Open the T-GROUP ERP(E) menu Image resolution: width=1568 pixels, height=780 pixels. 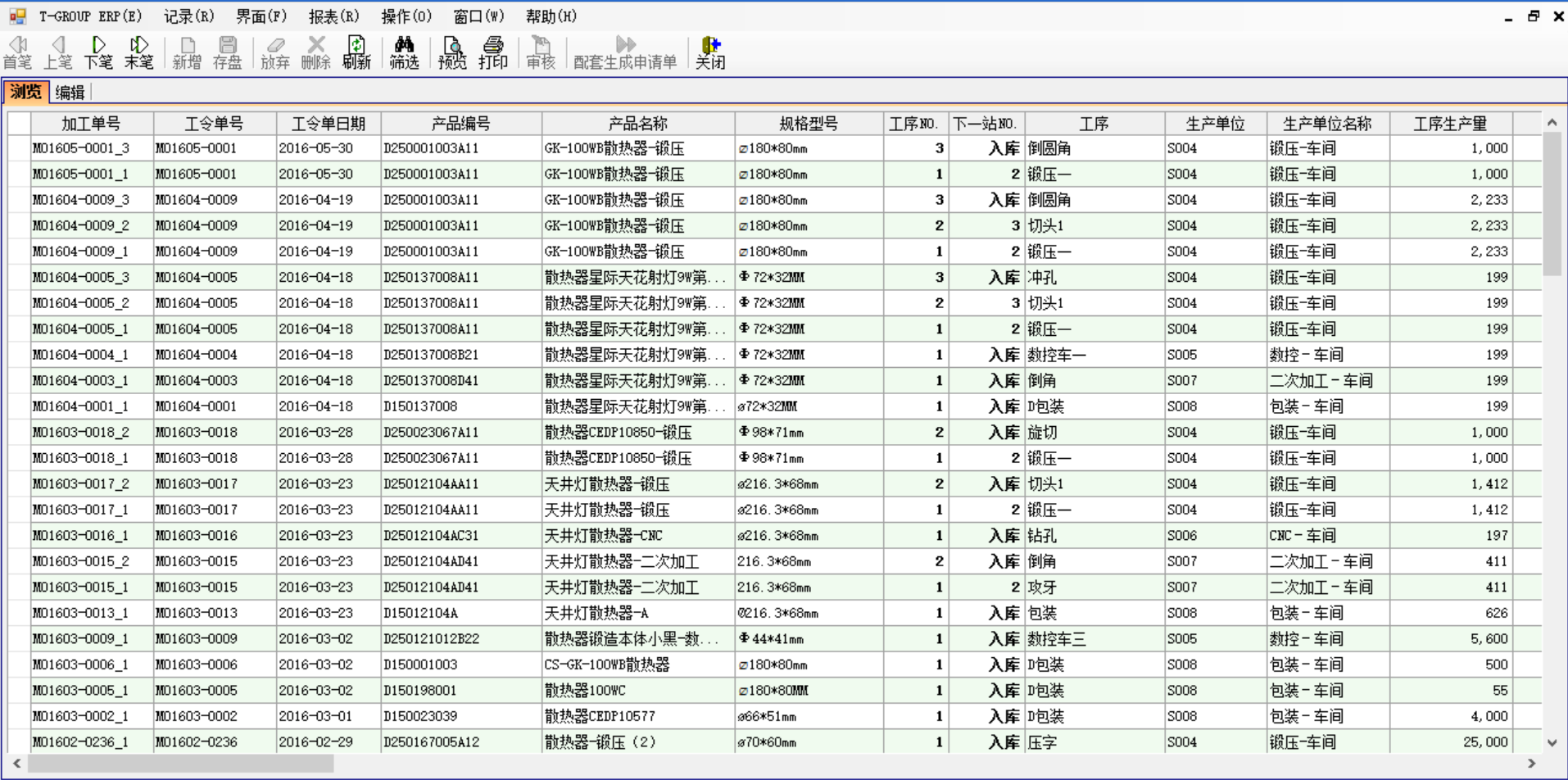click(x=90, y=16)
